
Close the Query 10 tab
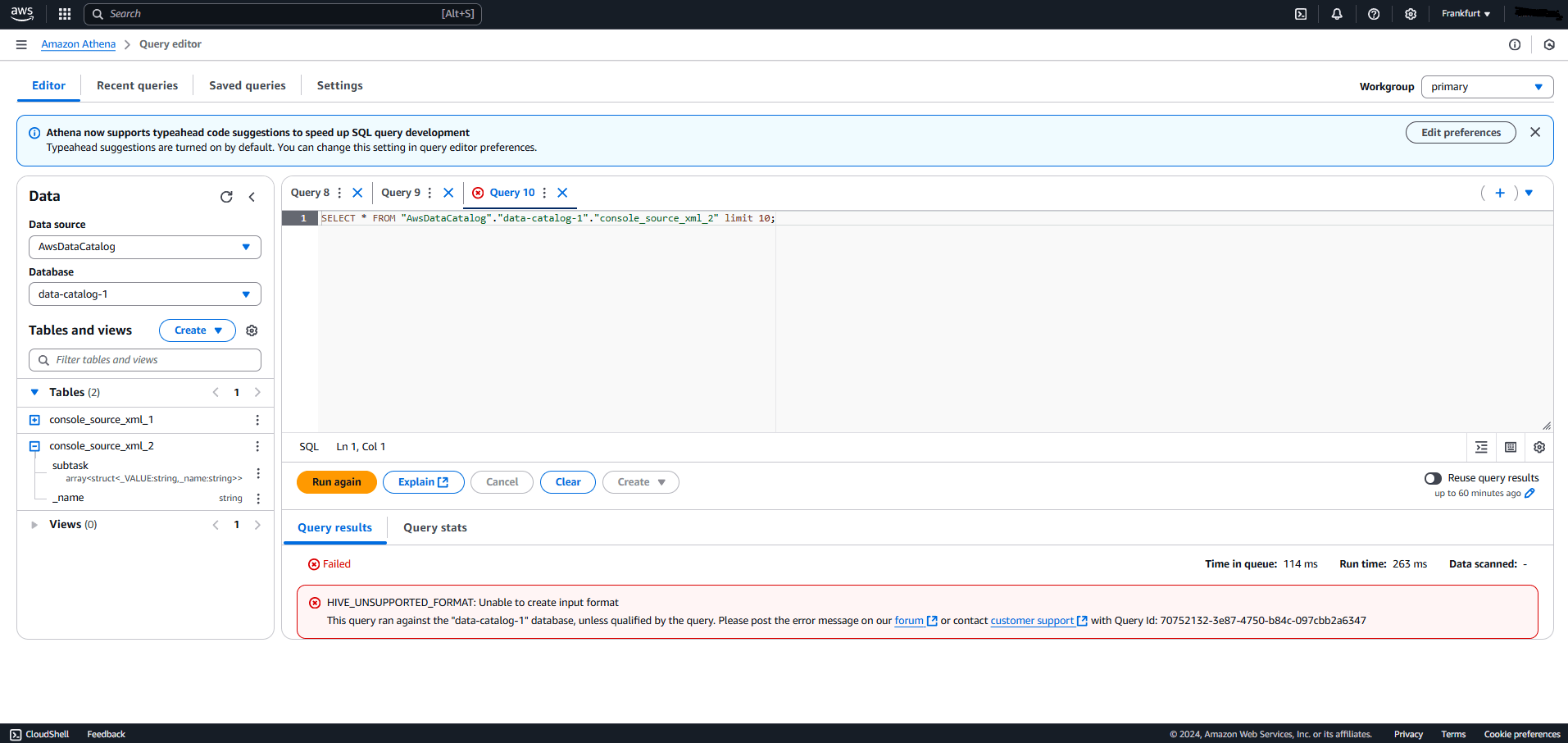tap(562, 193)
